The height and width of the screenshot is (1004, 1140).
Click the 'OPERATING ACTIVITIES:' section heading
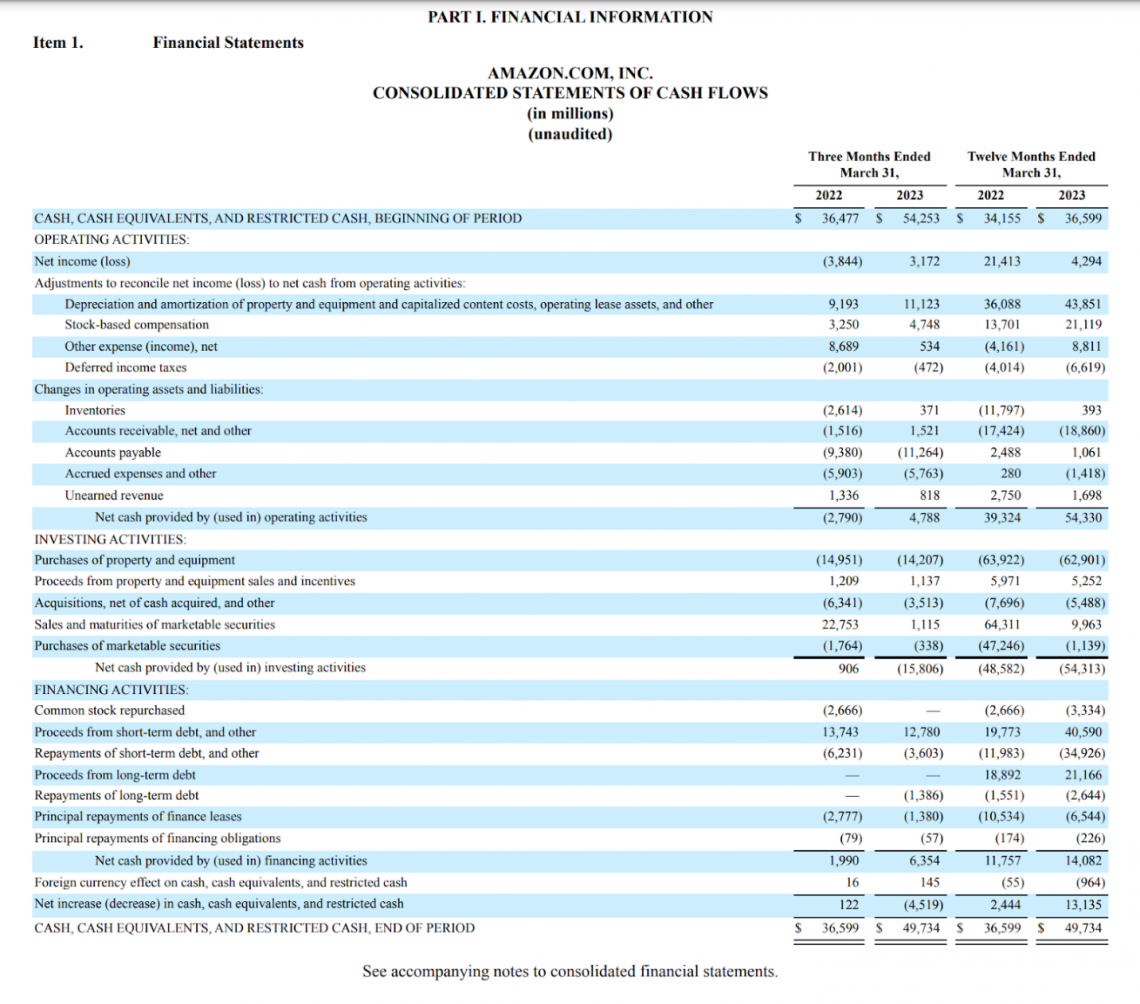[112, 240]
